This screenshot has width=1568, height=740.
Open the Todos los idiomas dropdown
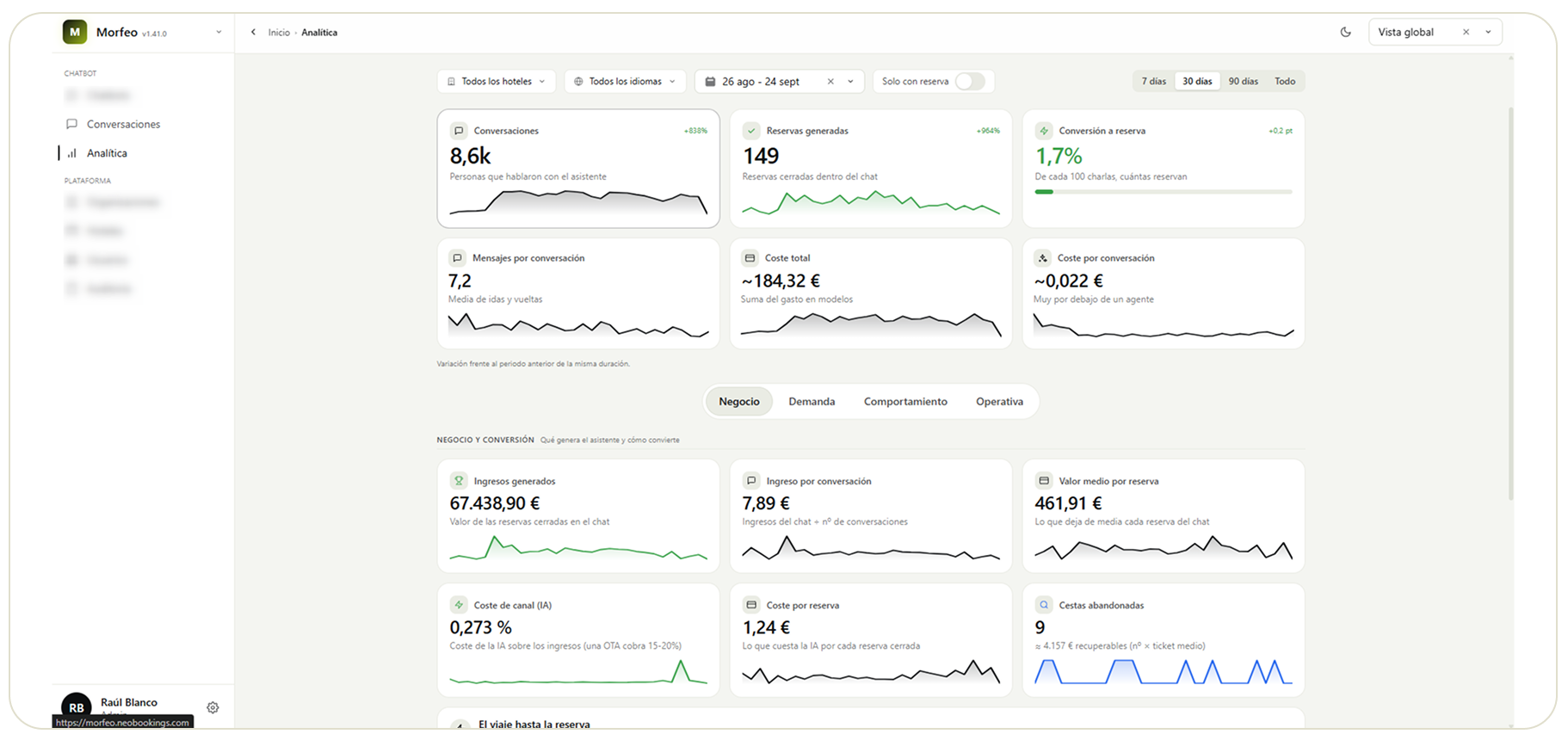625,81
